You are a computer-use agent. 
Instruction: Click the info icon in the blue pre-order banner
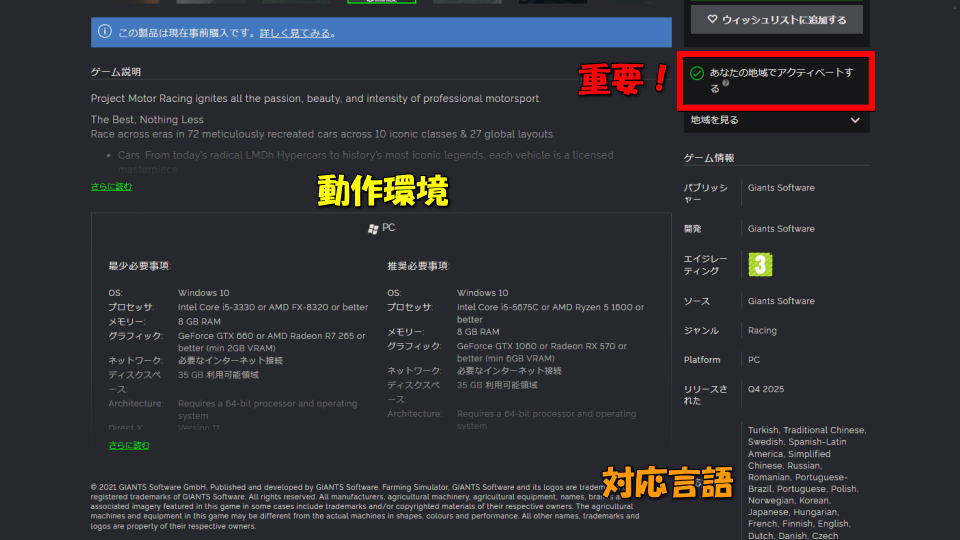pos(105,31)
